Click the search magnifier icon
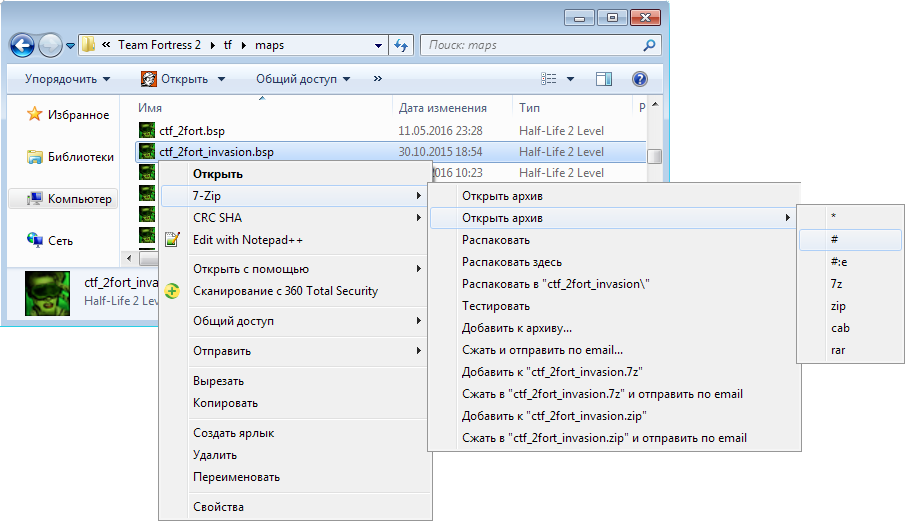The height and width of the screenshot is (521, 905). (x=649, y=45)
